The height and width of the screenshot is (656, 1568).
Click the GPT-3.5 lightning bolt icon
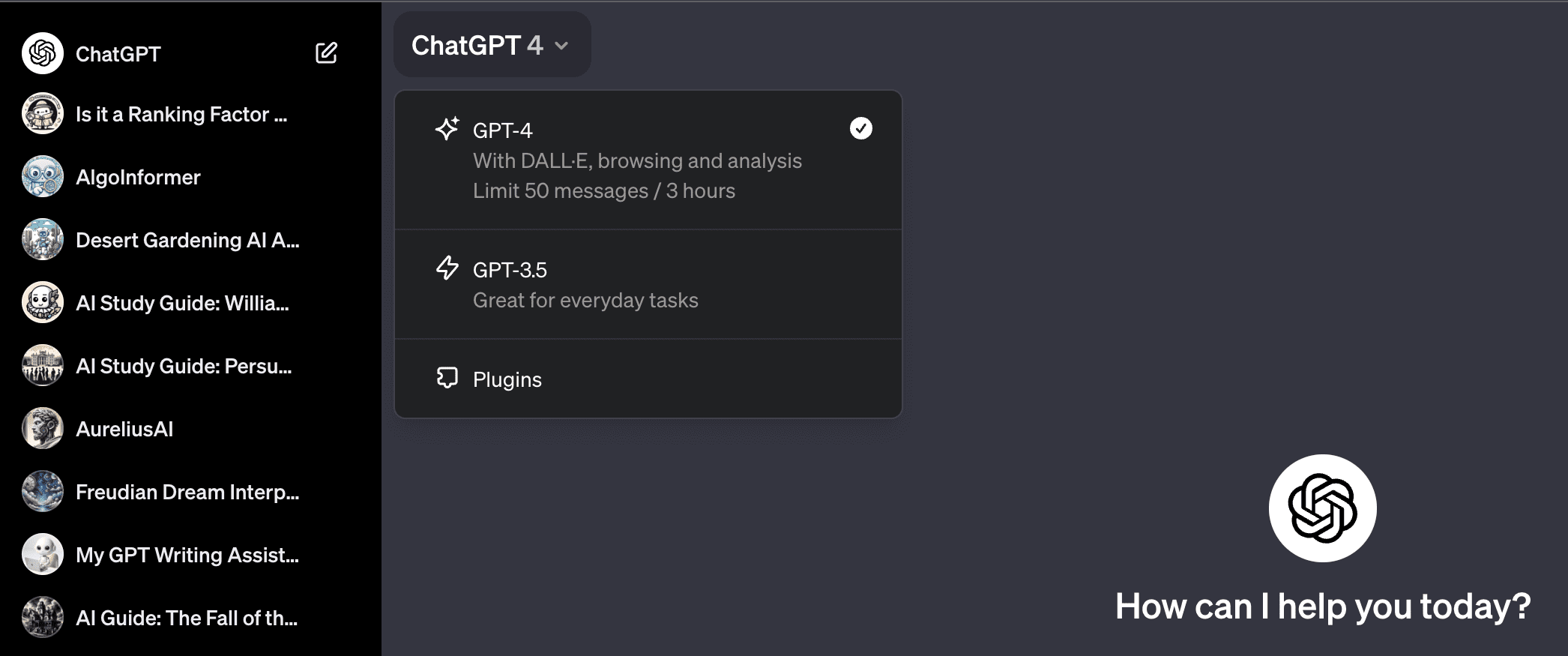[x=447, y=268]
